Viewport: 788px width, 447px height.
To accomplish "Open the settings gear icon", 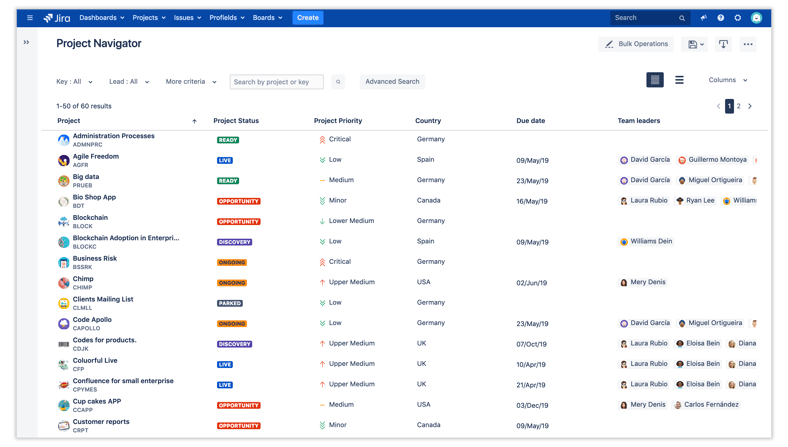I will click(x=737, y=18).
